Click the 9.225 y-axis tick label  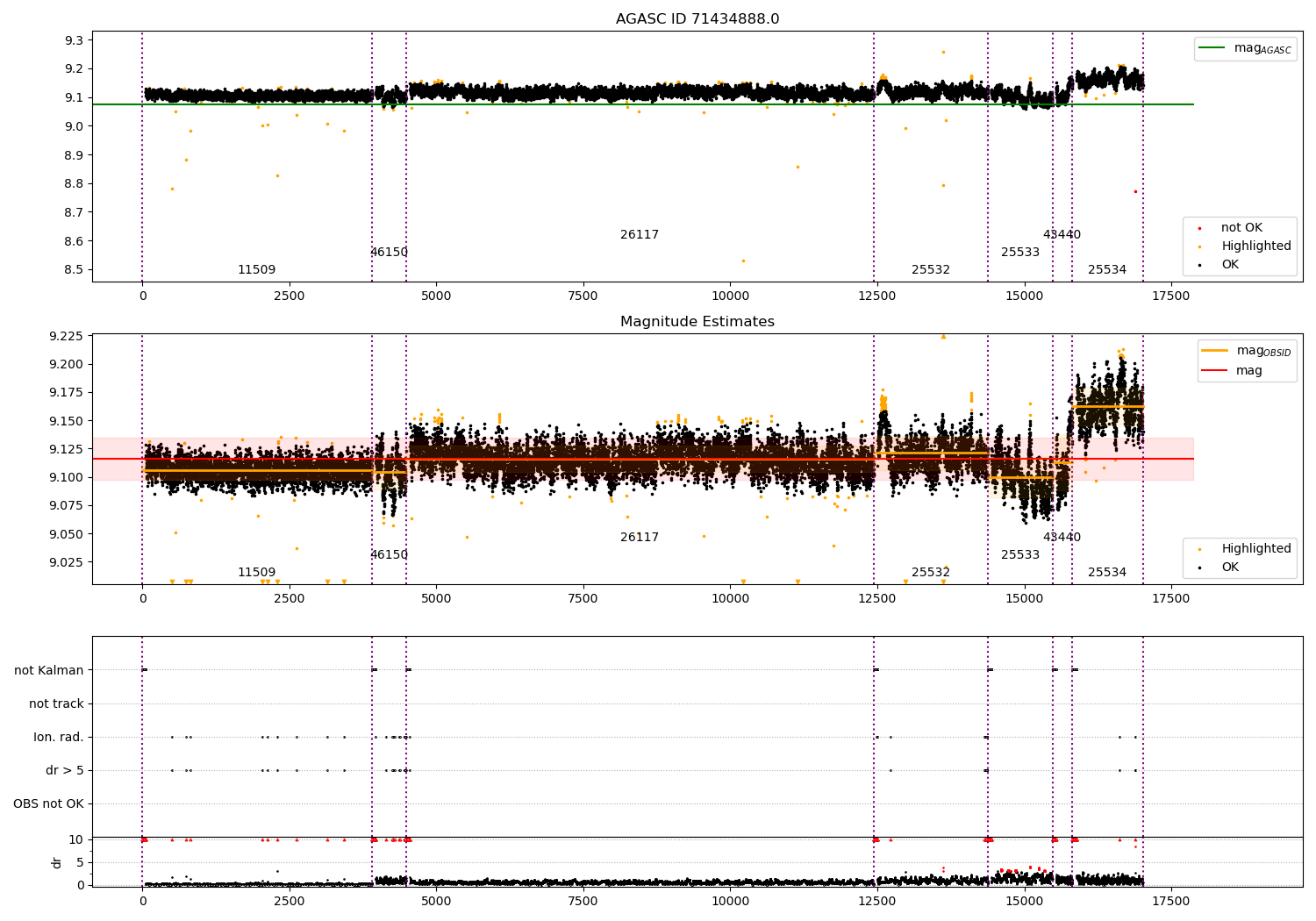pos(66,337)
